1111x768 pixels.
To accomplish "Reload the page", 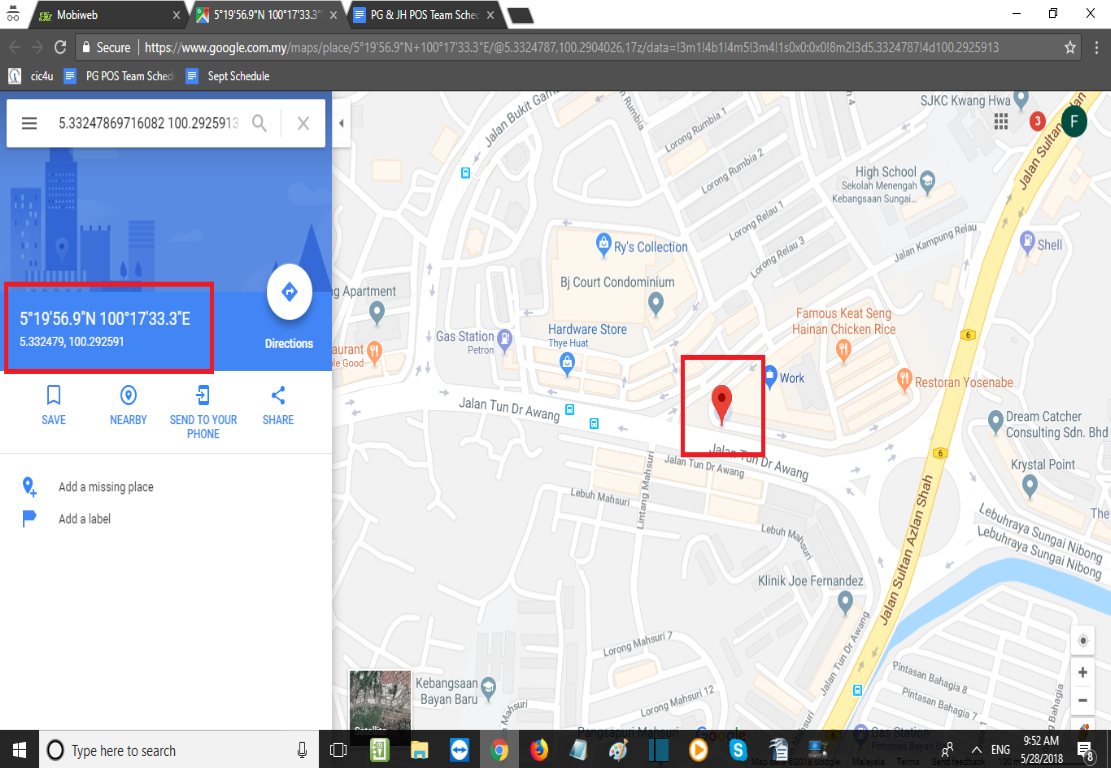I will coord(60,47).
